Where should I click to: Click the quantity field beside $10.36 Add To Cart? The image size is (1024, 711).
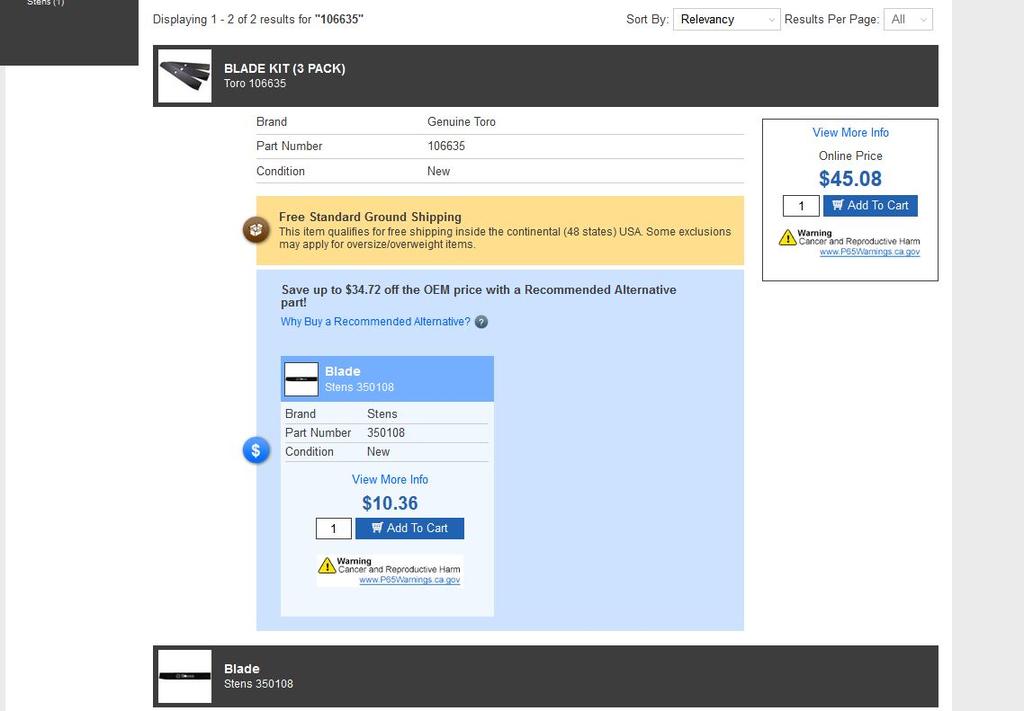pyautogui.click(x=334, y=528)
